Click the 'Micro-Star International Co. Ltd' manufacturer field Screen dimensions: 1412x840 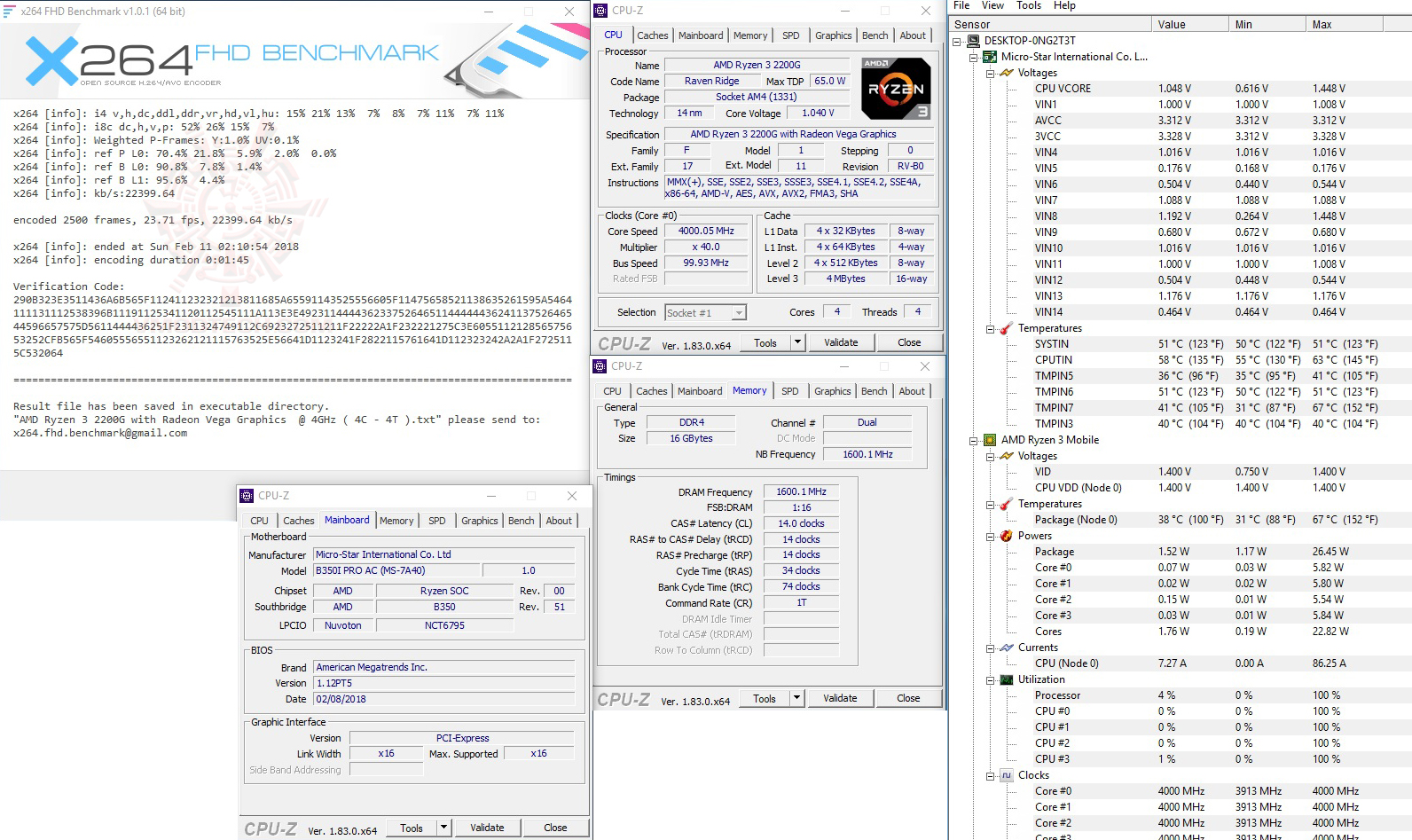tap(445, 554)
